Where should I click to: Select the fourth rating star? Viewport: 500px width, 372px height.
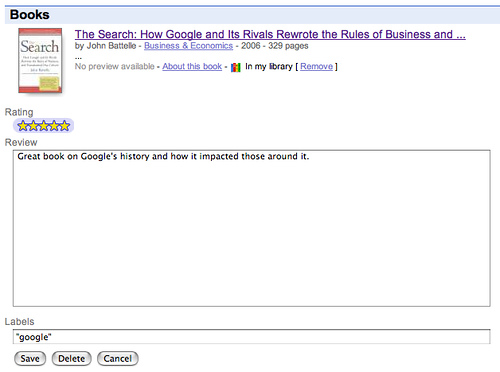tap(54, 126)
